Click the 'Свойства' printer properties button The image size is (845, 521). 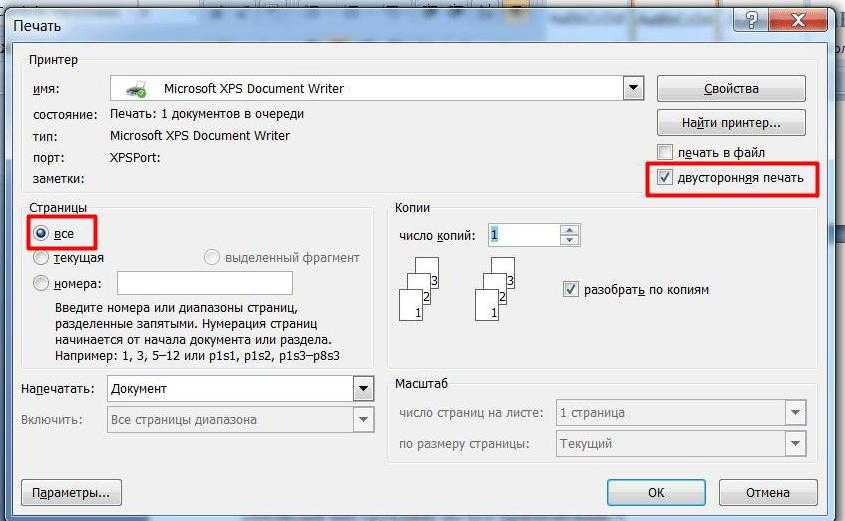coord(731,89)
